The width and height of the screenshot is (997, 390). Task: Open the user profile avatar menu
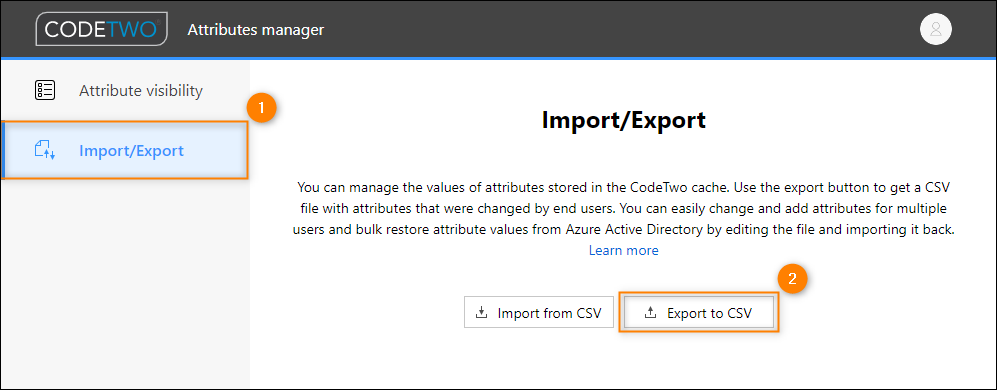tap(935, 29)
